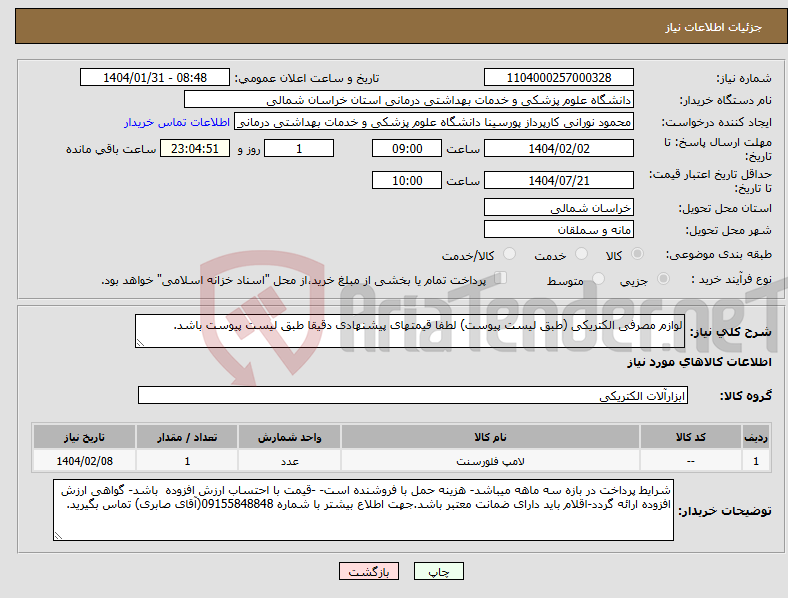
Task: Click the لامپ فلورسنت item cell
Action: tap(490, 461)
